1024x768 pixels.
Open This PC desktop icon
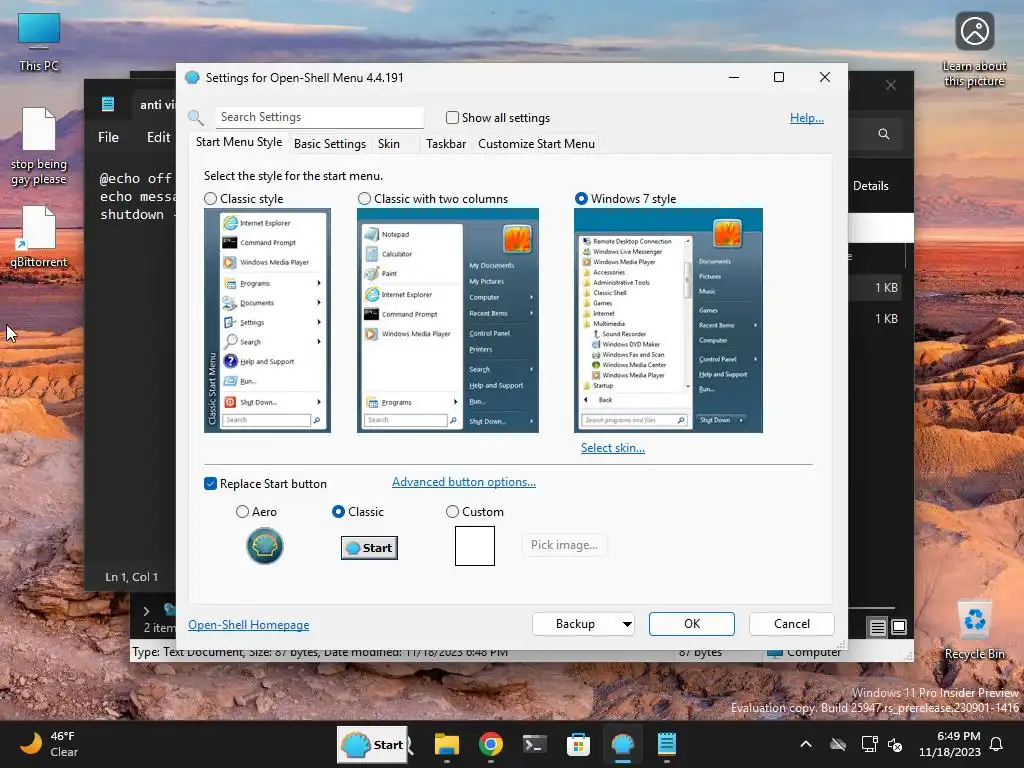(x=39, y=43)
